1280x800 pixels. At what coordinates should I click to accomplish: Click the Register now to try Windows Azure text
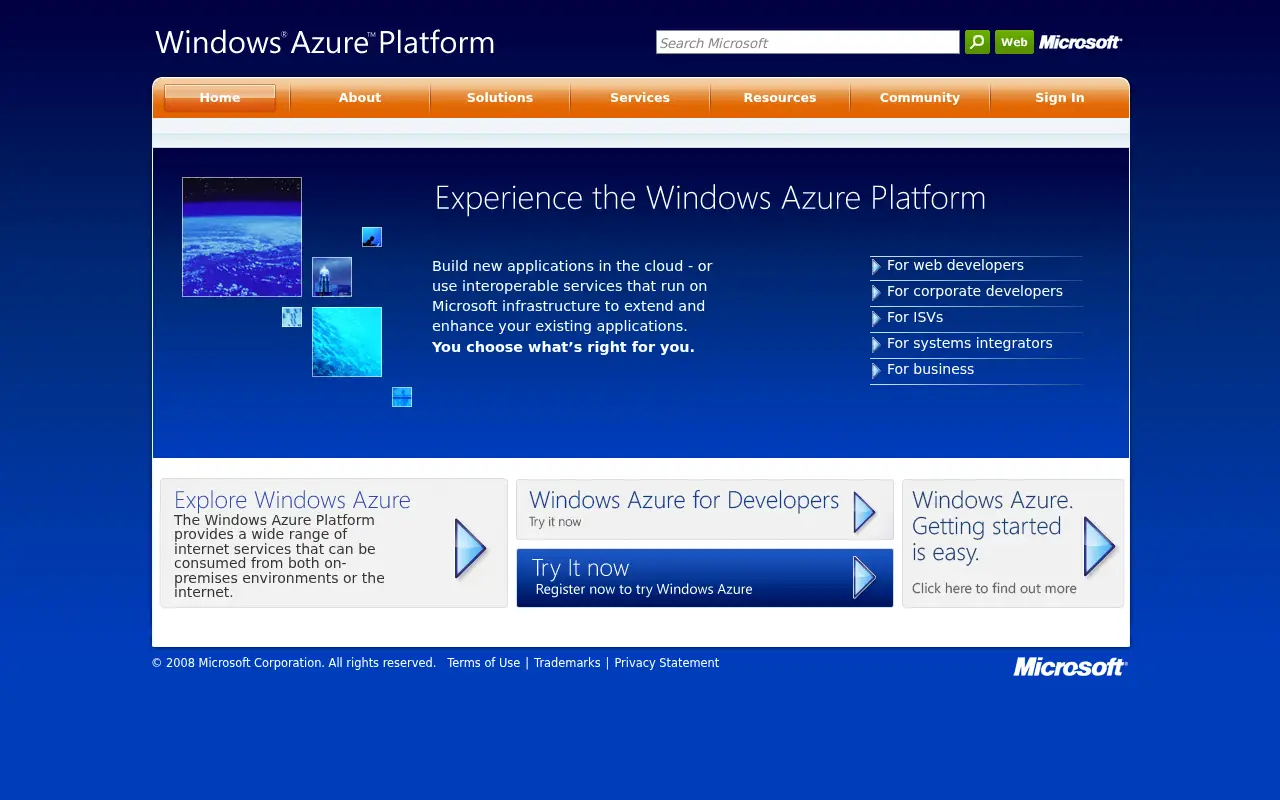click(644, 590)
